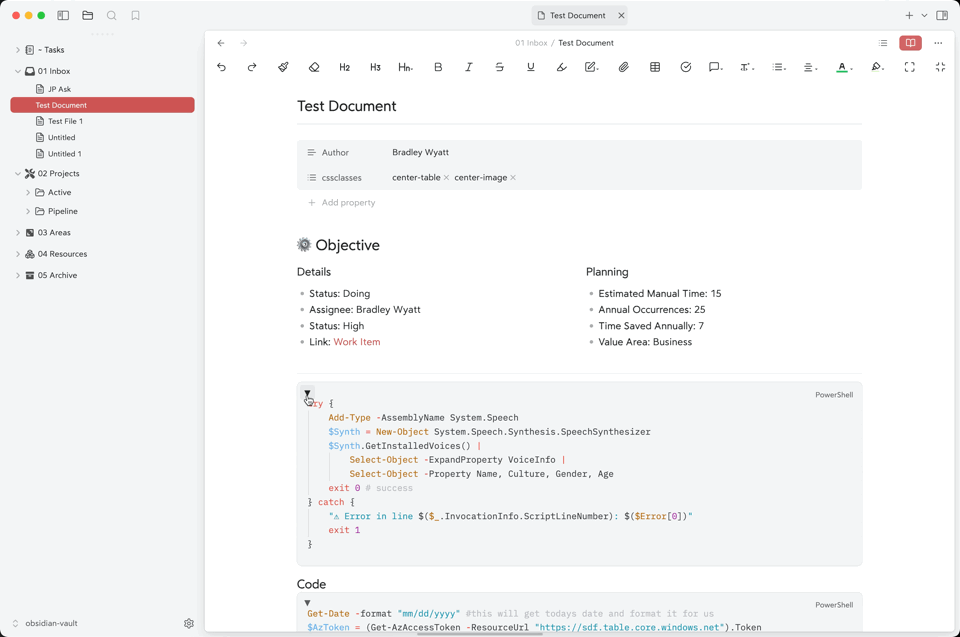Screen dimensions: 960x637
Task: Remove the center-table cssclass tag
Action: click(x=446, y=178)
